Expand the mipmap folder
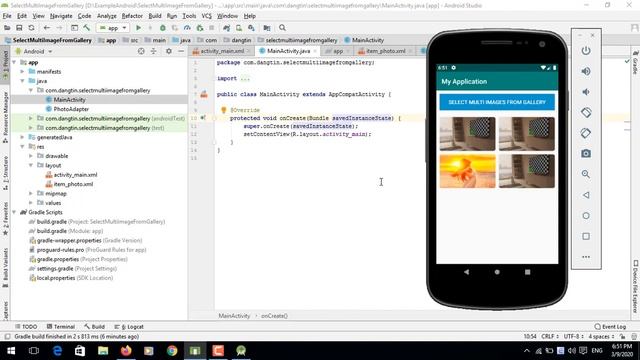The width and height of the screenshot is (640, 360). 31,193
